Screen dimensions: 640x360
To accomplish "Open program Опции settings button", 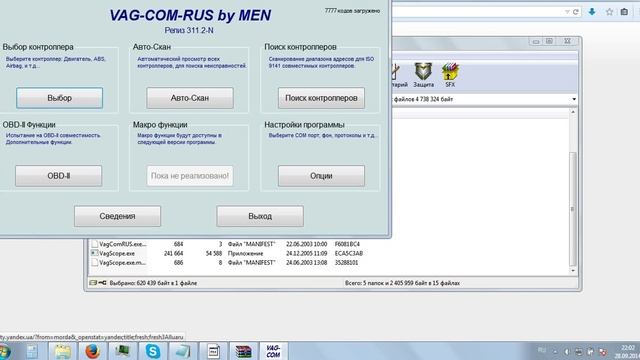I will click(x=321, y=176).
